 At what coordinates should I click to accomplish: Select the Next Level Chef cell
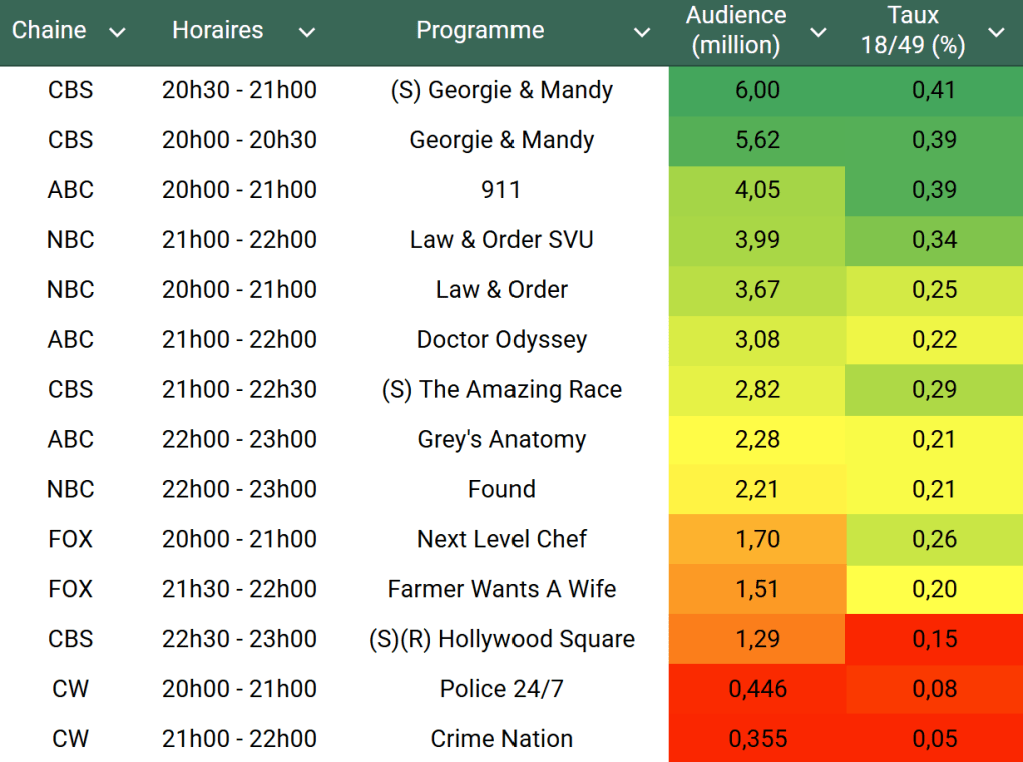click(501, 540)
